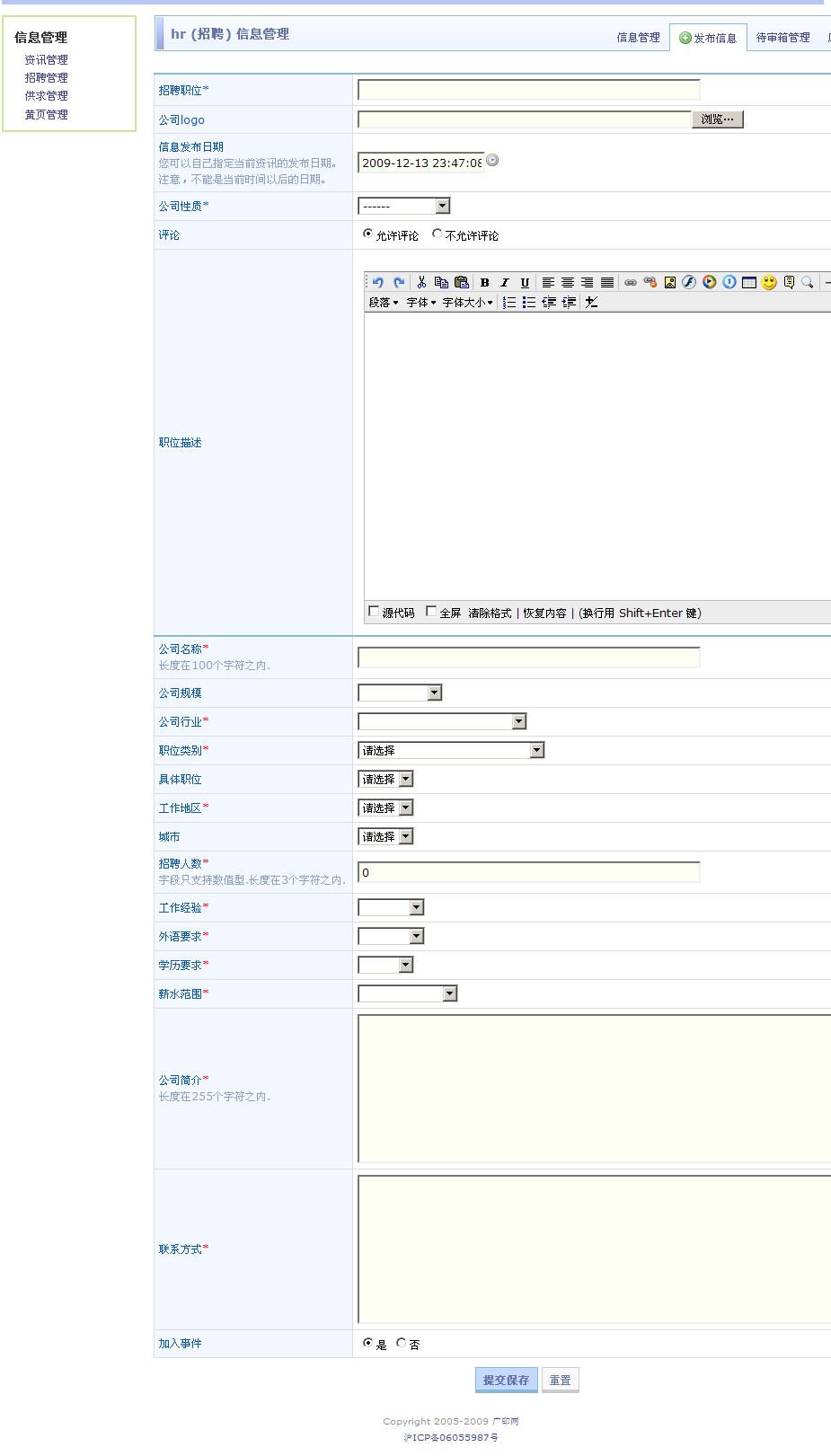The width and height of the screenshot is (831, 1456).
Task: Switch to 发布信息 tab
Action: tap(708, 38)
